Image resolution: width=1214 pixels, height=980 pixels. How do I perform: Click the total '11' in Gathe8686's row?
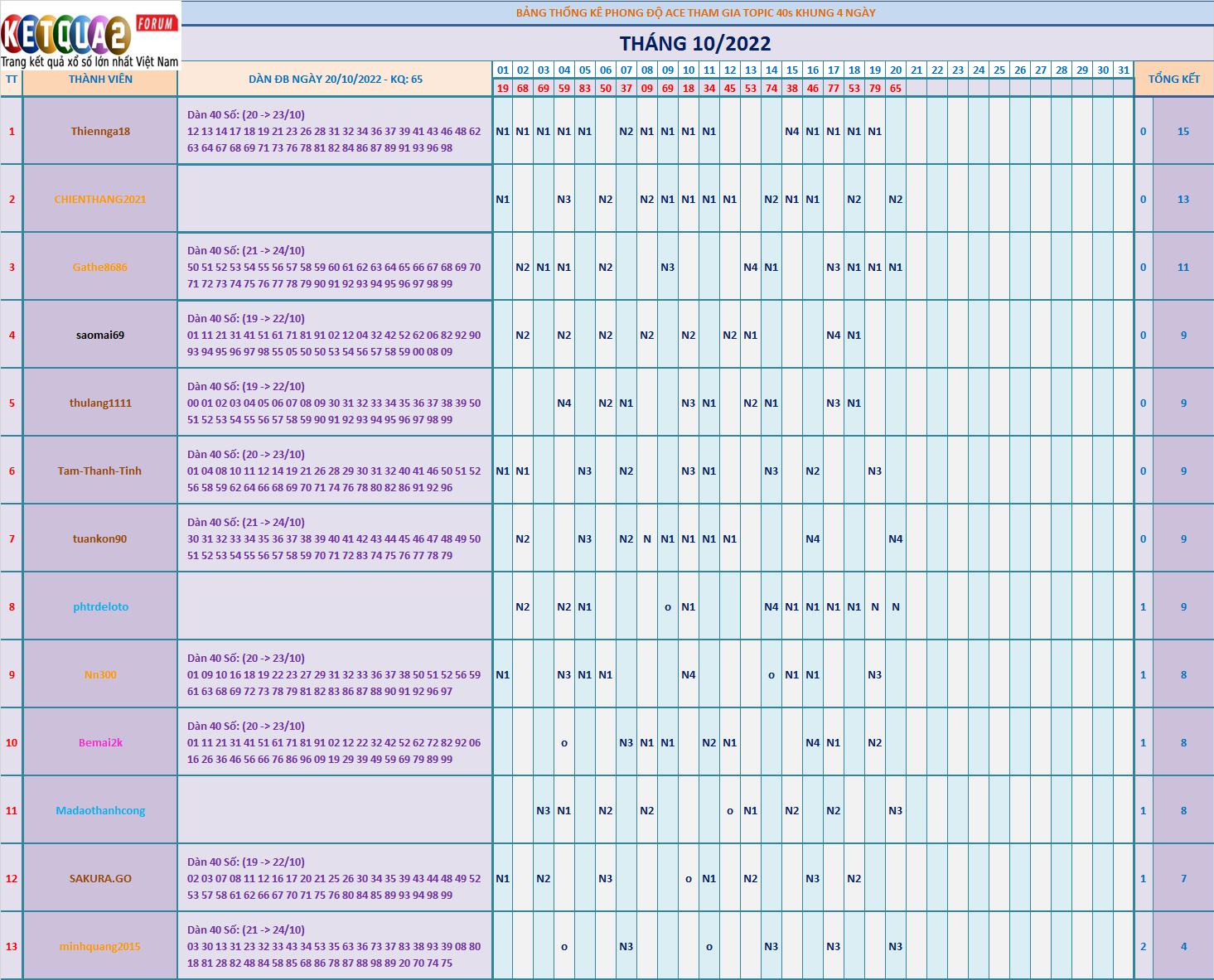1183,267
